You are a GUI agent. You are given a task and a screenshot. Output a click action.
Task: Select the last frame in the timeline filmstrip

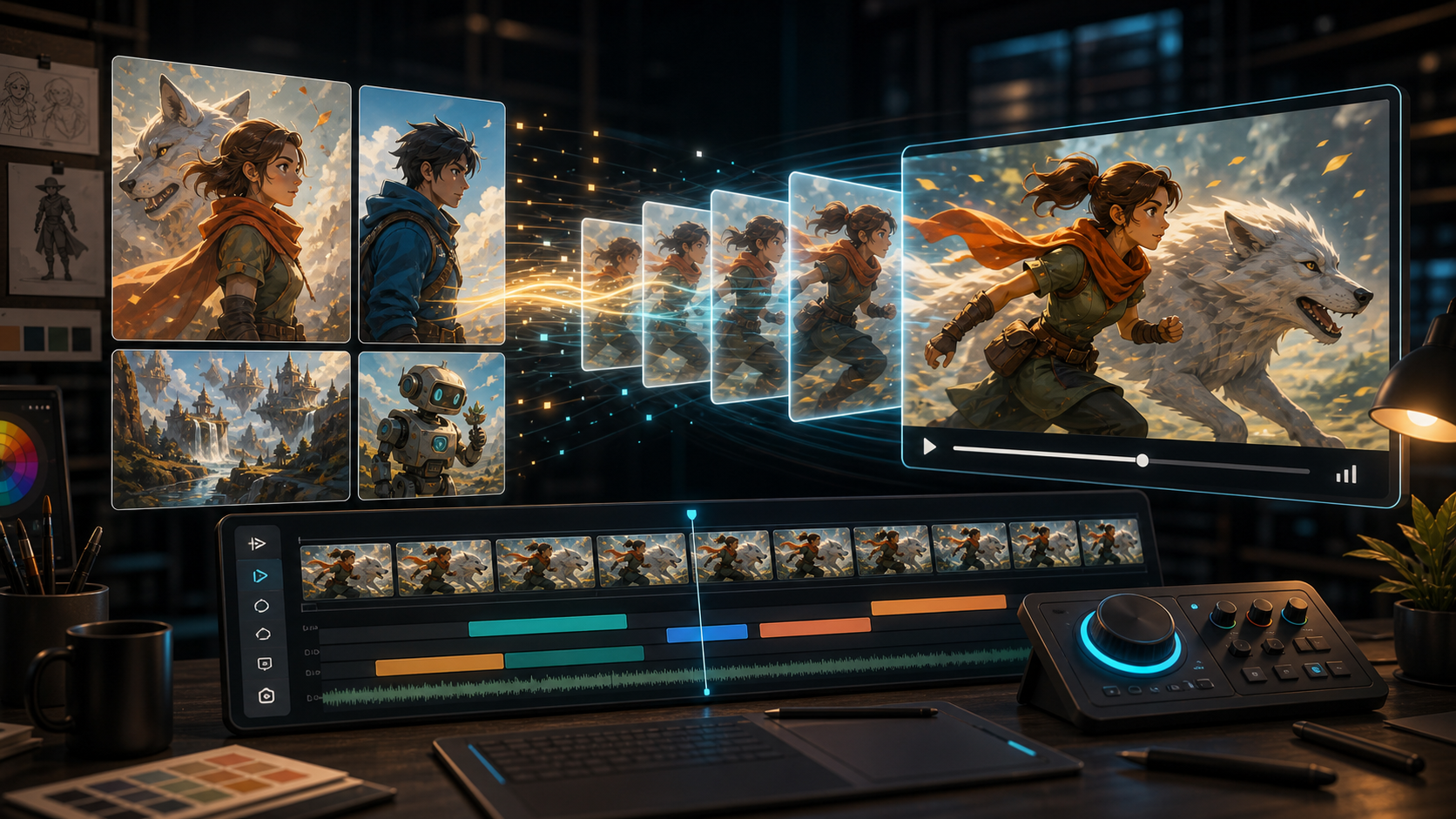click(x=1109, y=542)
